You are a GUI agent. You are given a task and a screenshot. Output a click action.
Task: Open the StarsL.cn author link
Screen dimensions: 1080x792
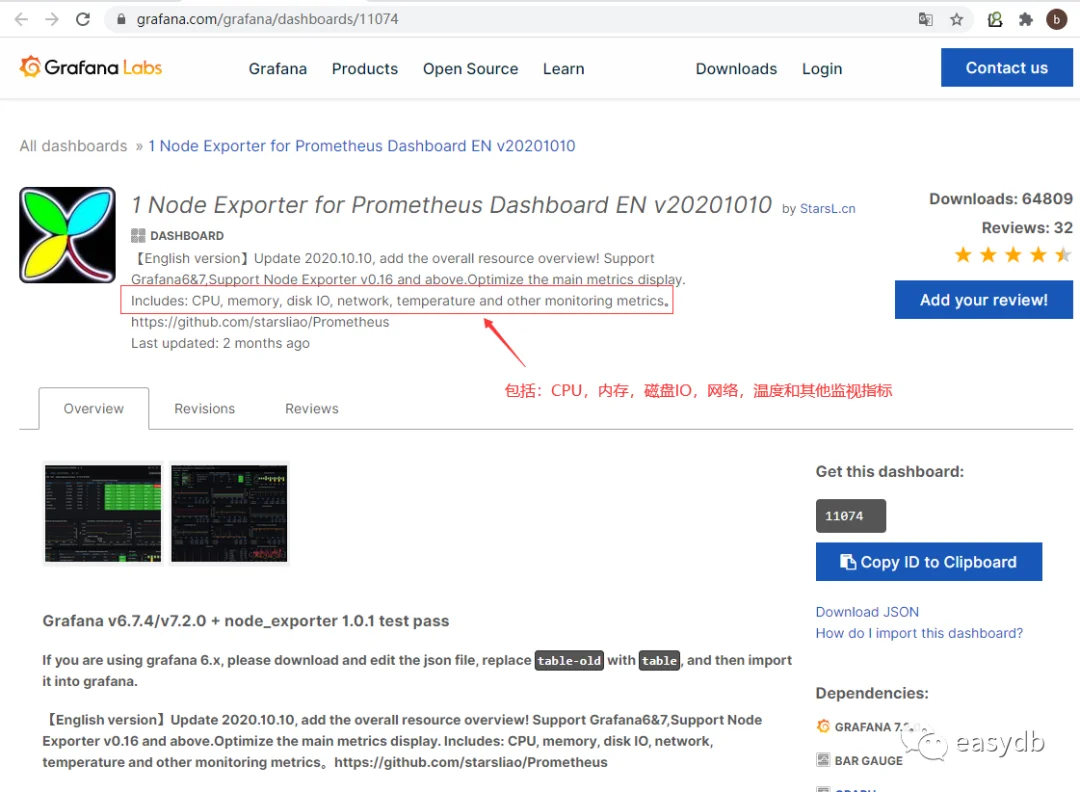tap(827, 209)
